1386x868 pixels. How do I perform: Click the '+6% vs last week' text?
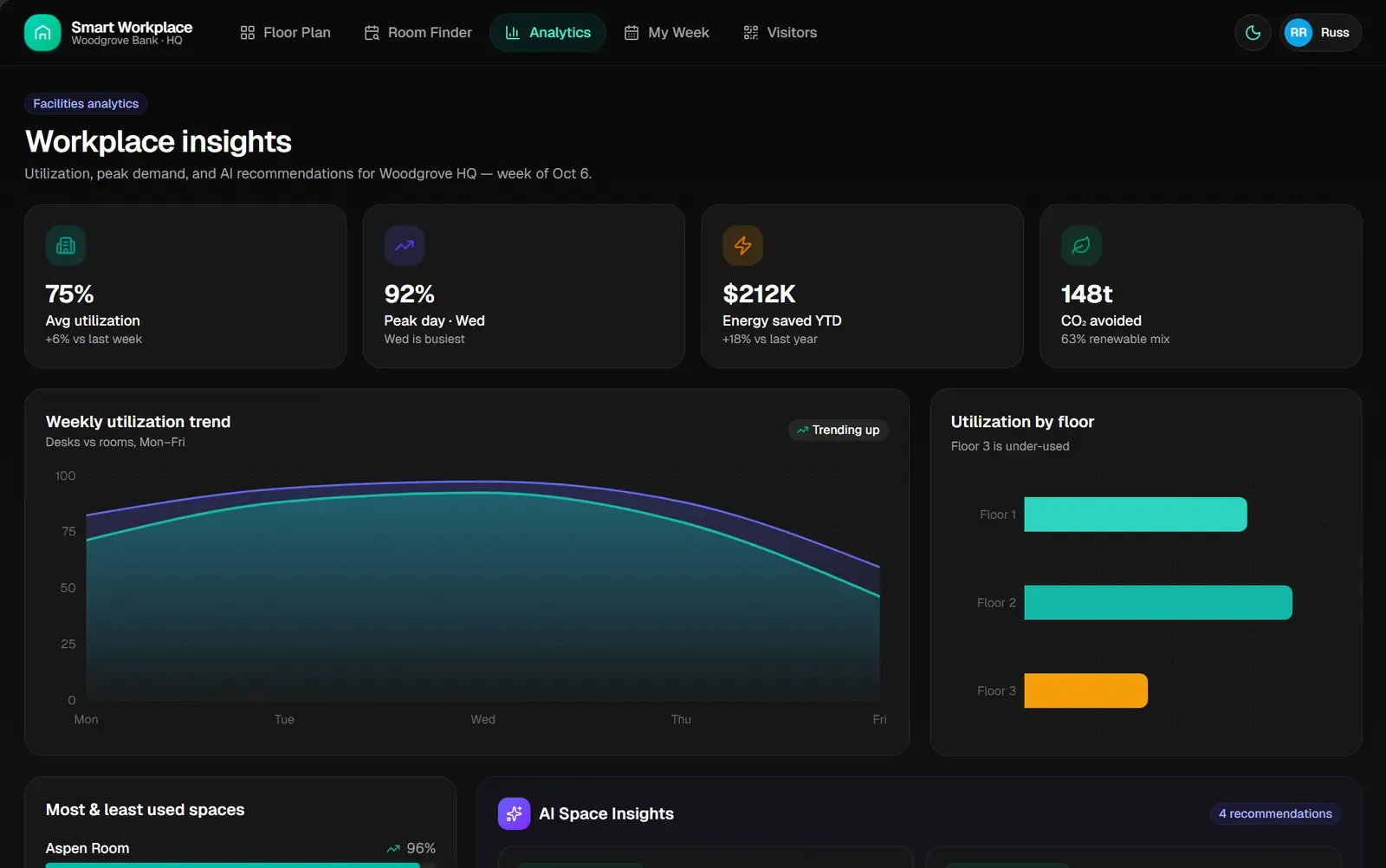pyautogui.click(x=94, y=340)
